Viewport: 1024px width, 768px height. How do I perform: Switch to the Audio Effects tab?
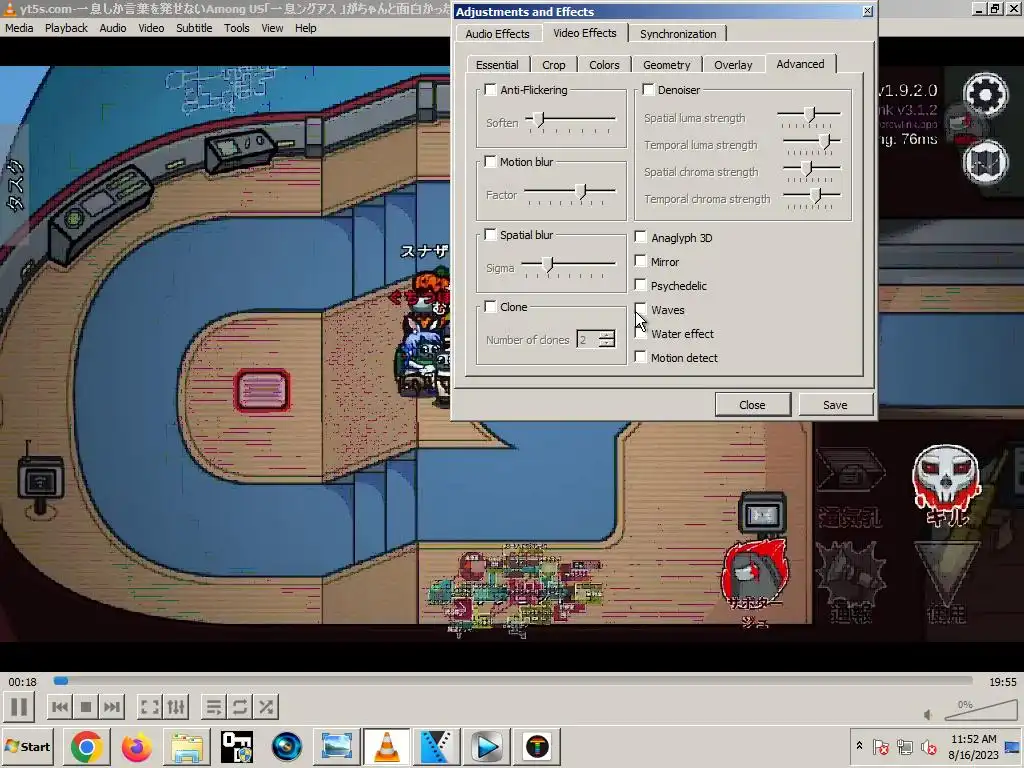pos(498,34)
